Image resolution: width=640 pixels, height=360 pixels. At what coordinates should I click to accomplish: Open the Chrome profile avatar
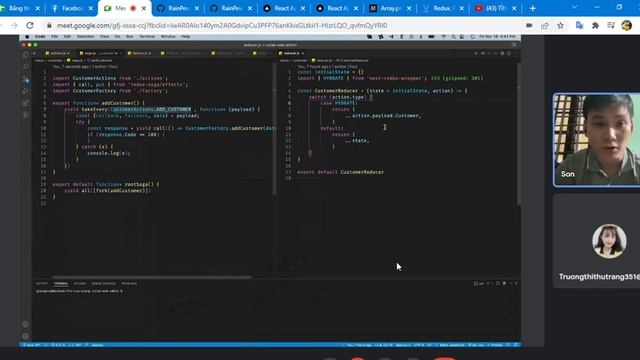tap(627, 25)
